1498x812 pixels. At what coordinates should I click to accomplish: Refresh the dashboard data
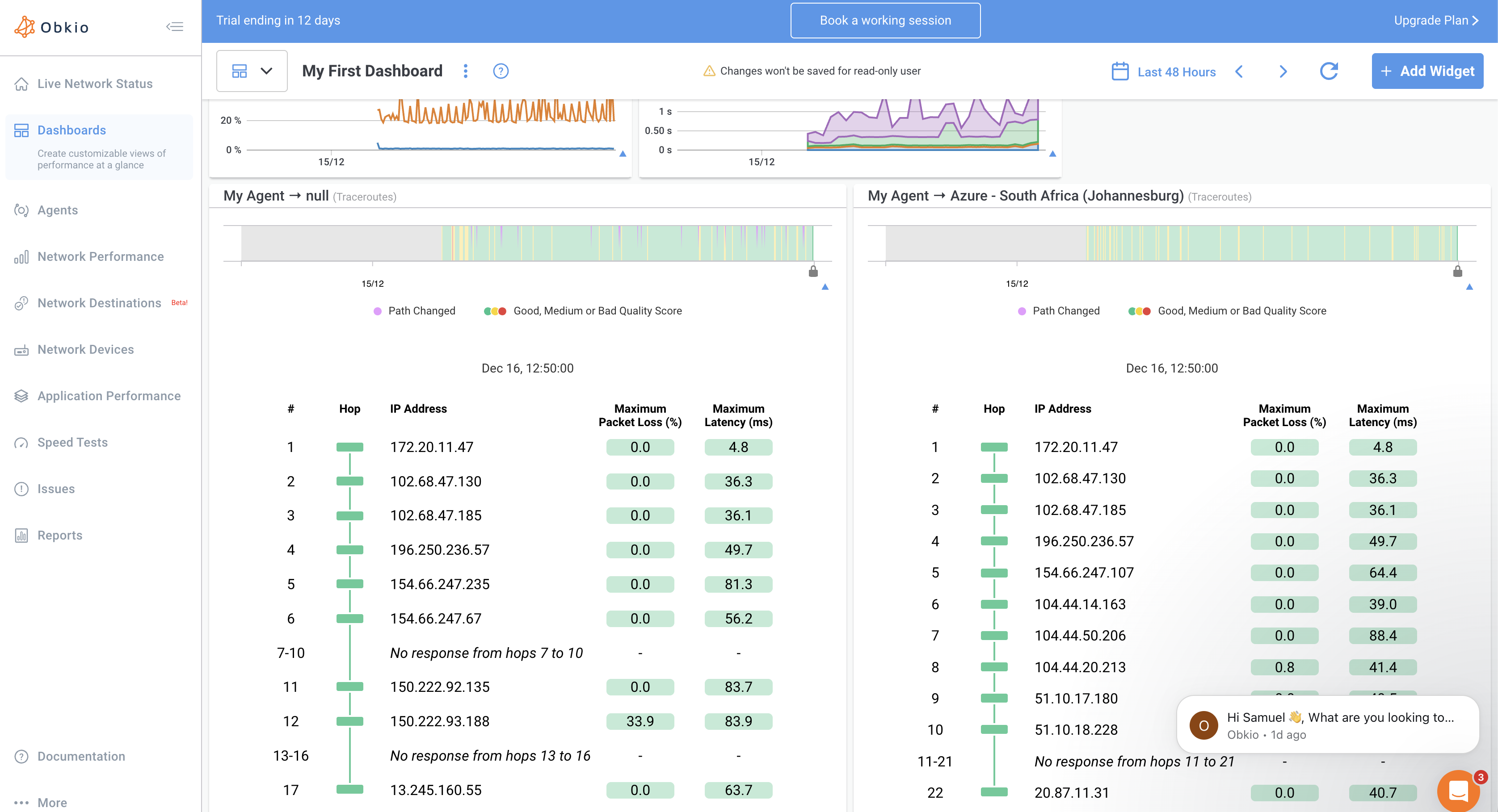(1330, 71)
